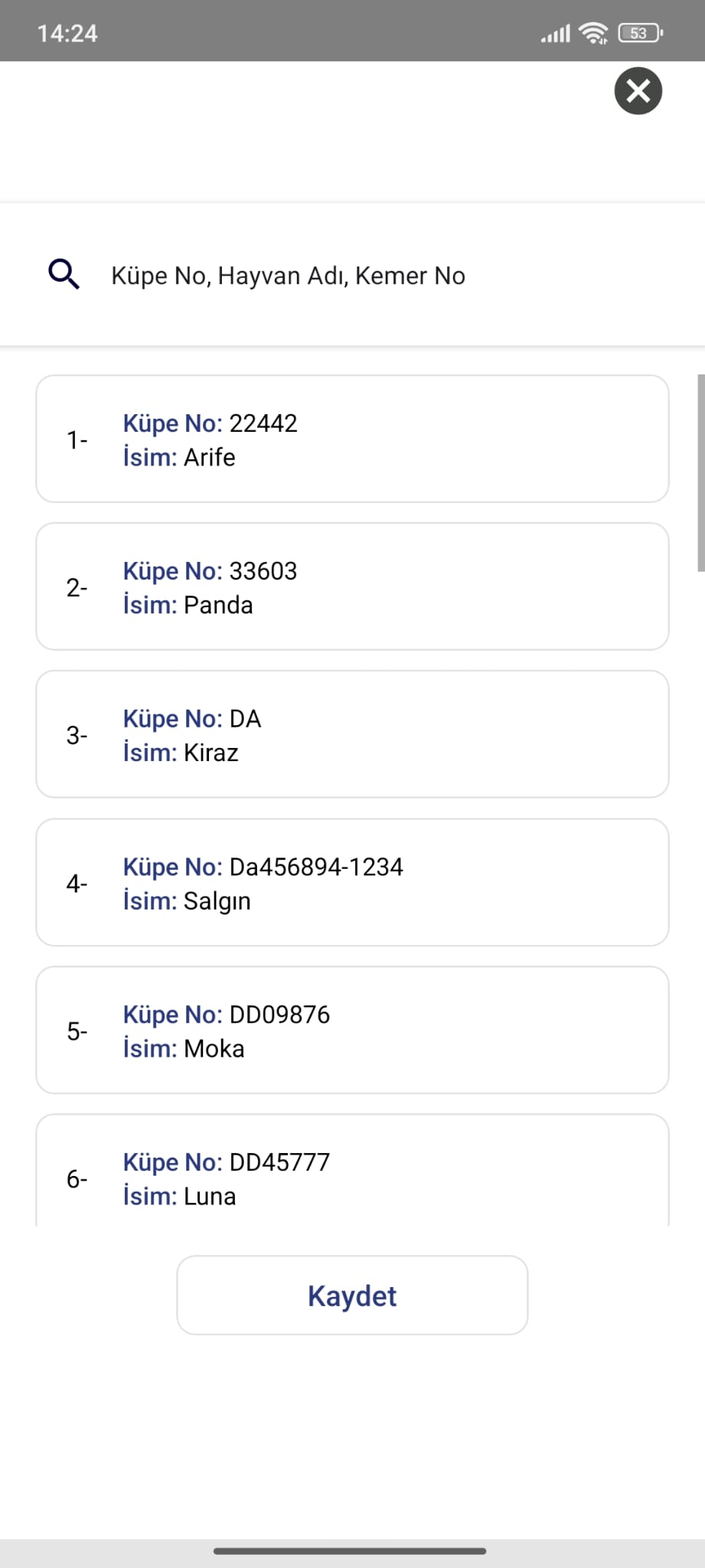
Task: Select the Kiraz entry tagged DA
Action: tap(352, 734)
